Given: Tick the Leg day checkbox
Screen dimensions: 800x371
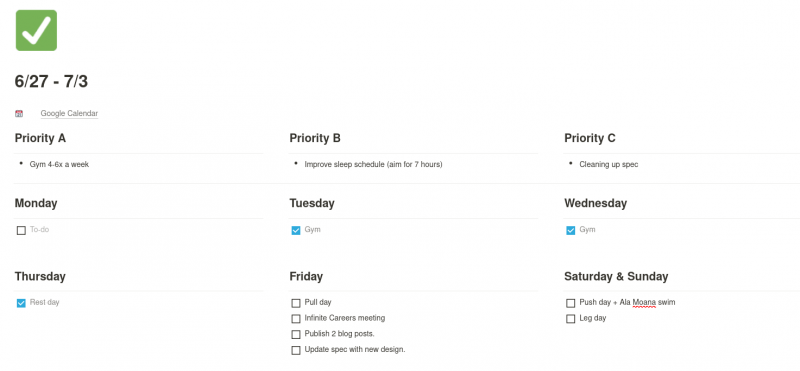Looking at the screenshot, I should (x=570, y=319).
